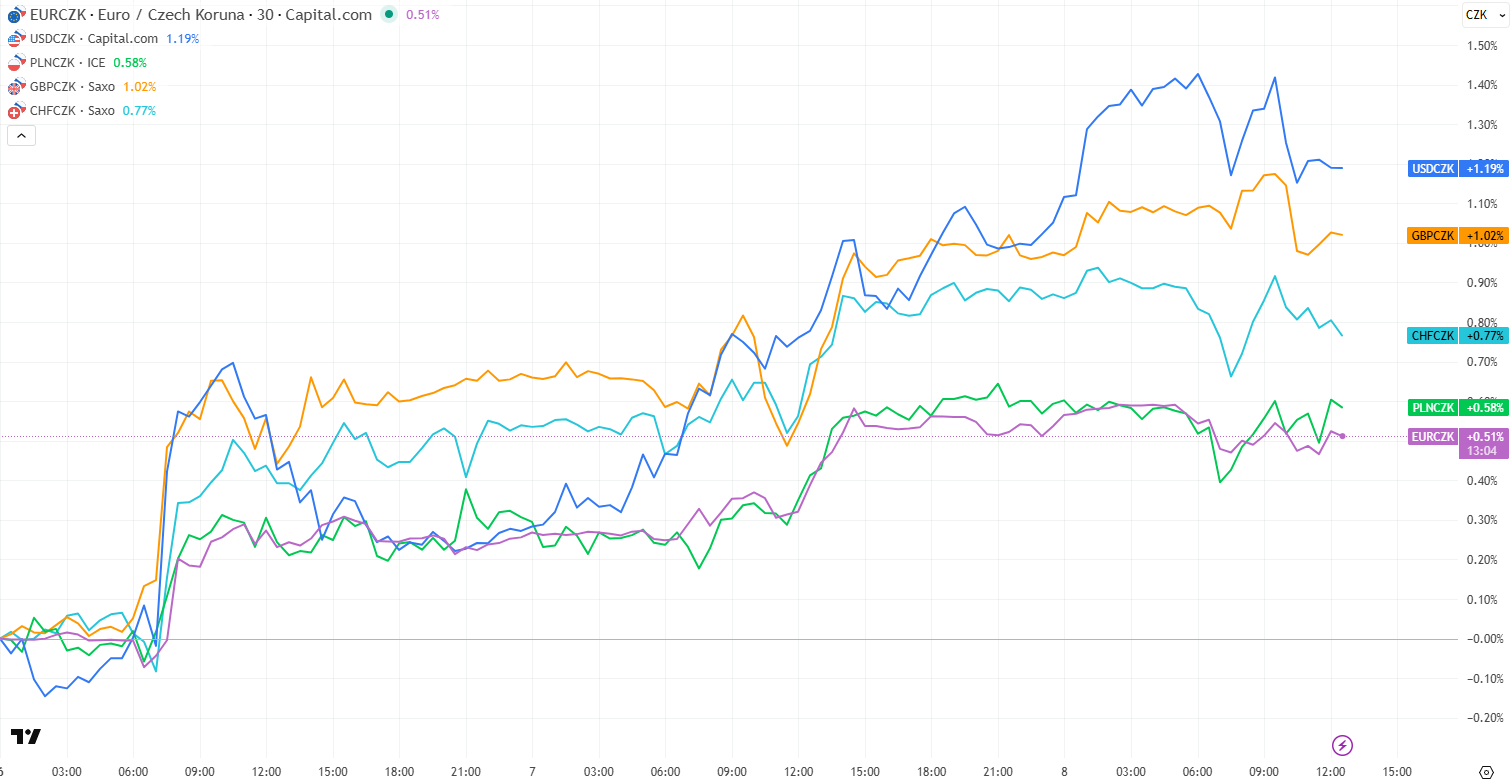Image resolution: width=1512 pixels, height=779 pixels.
Task: Click the green PLNCZK price scale label
Action: (x=1433, y=407)
